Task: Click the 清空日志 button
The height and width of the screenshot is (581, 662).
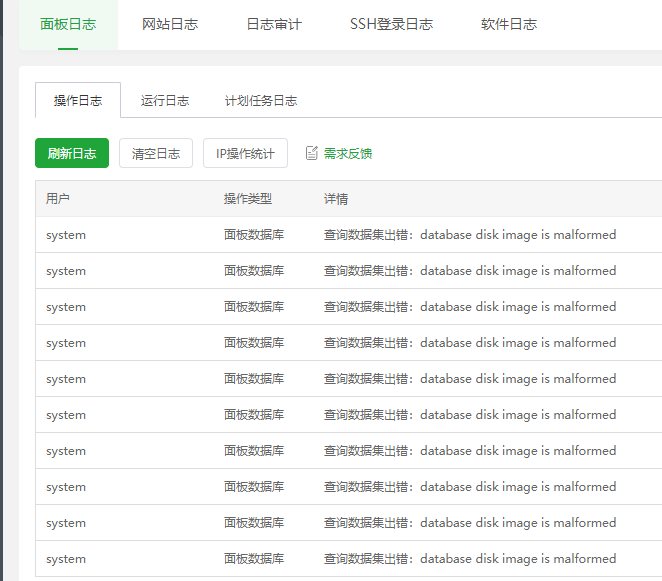Action: (156, 153)
